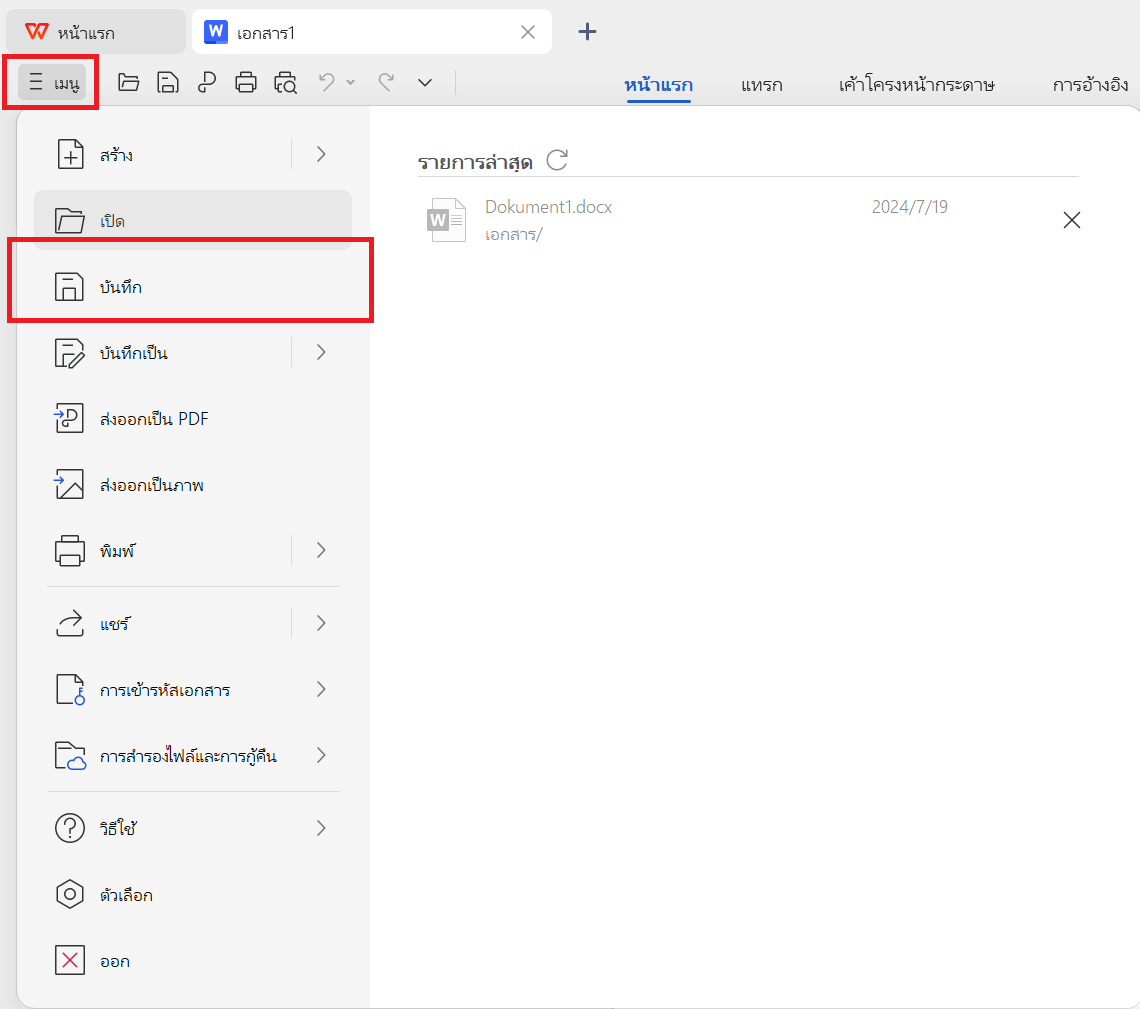Refresh the รายการล่าสุด recent files list
The image size is (1140, 1009).
click(x=557, y=159)
